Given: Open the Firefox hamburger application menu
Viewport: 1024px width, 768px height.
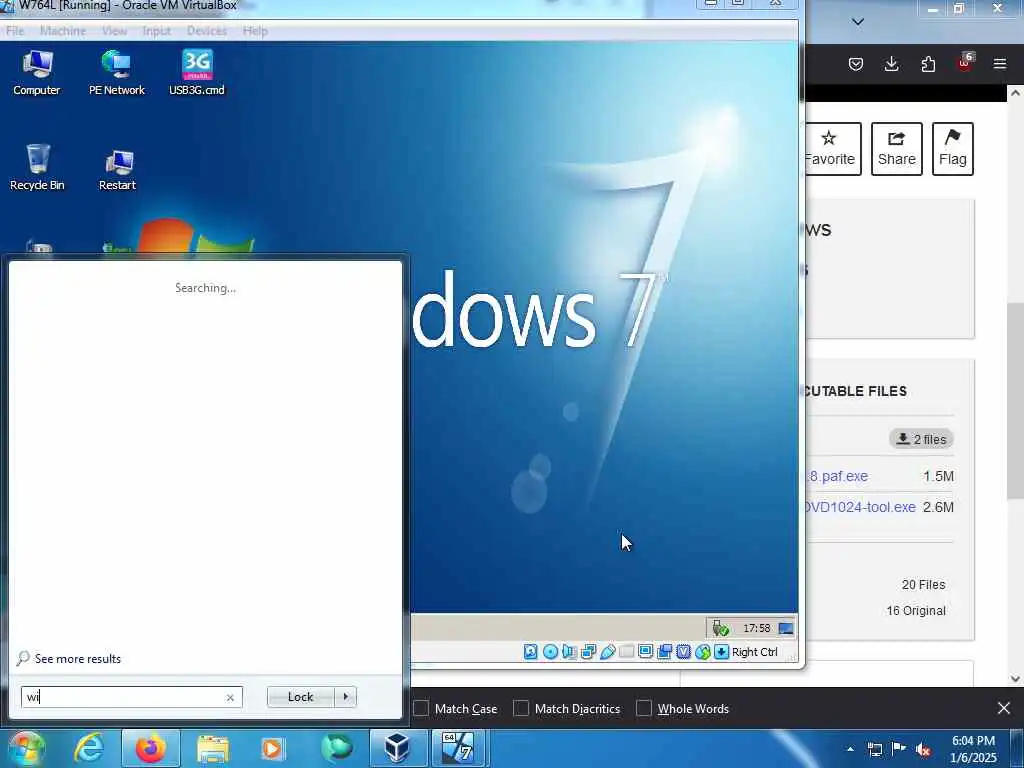Looking at the screenshot, I should tap(1000, 63).
